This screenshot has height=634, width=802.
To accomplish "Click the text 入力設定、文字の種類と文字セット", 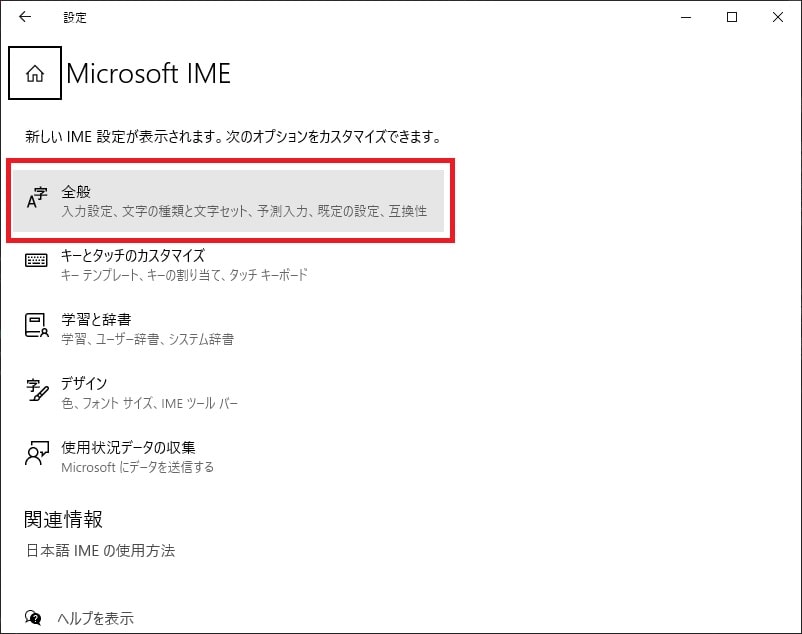I will [x=154, y=211].
